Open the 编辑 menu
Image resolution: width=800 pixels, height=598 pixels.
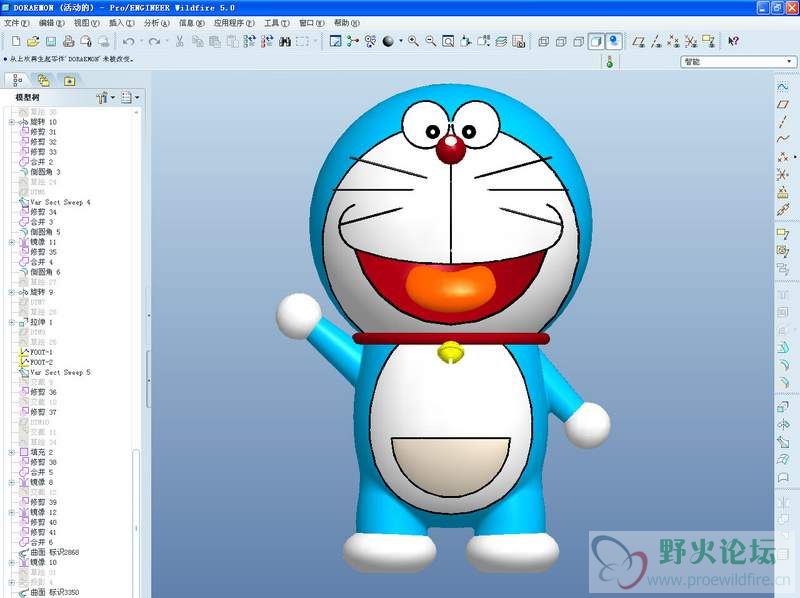[x=52, y=23]
